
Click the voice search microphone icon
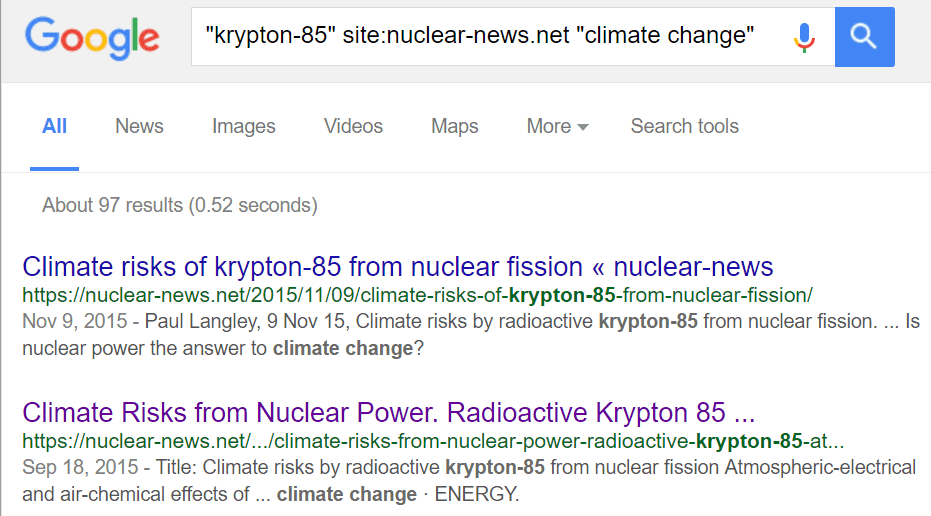tap(803, 37)
